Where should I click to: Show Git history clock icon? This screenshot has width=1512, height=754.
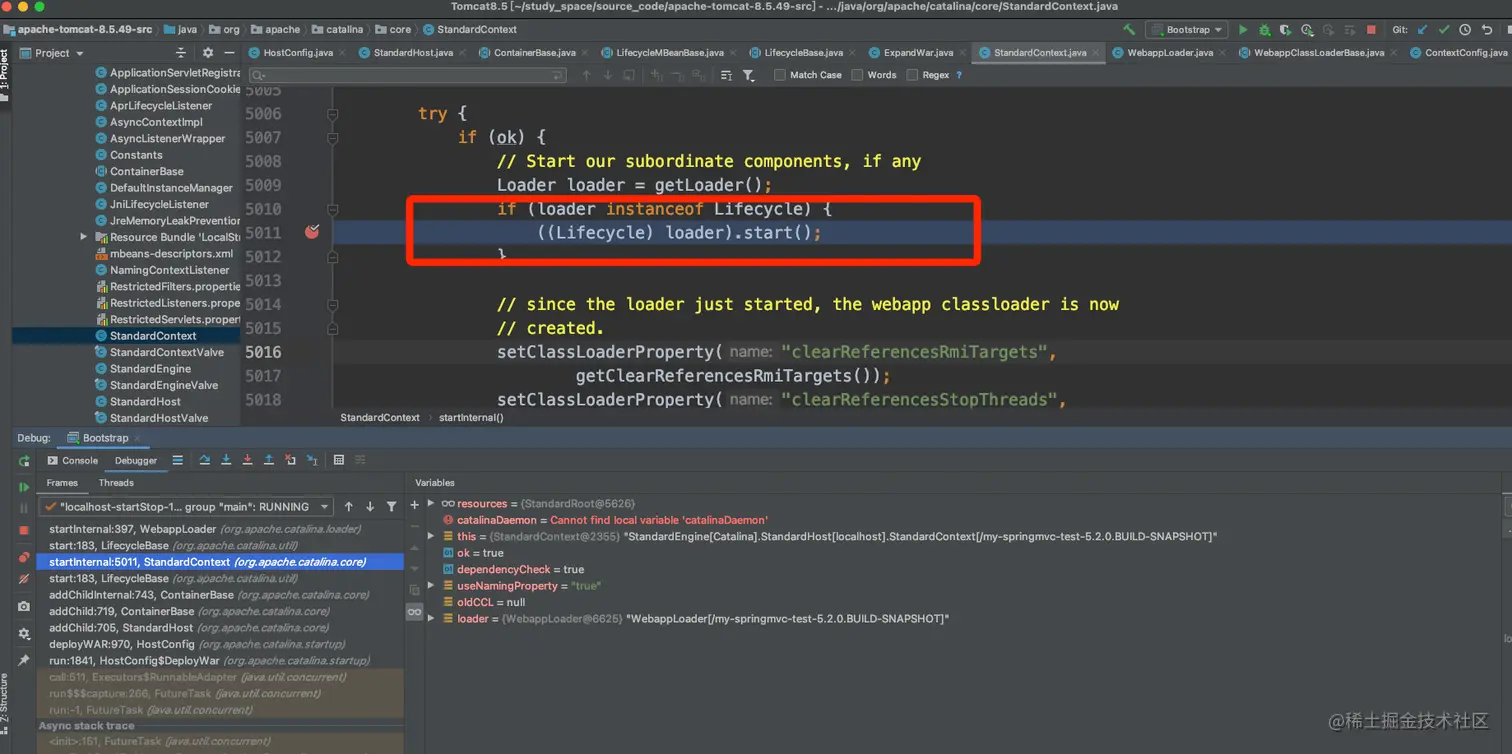tap(1465, 30)
